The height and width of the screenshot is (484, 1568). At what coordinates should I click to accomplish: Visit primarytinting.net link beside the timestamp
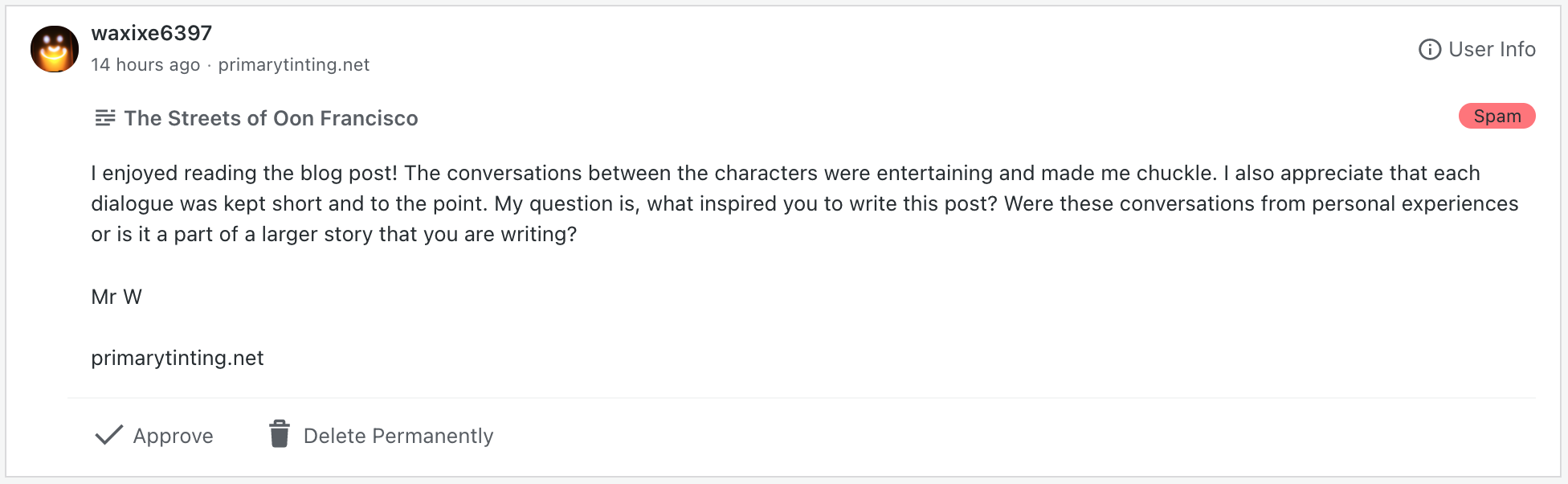(293, 65)
